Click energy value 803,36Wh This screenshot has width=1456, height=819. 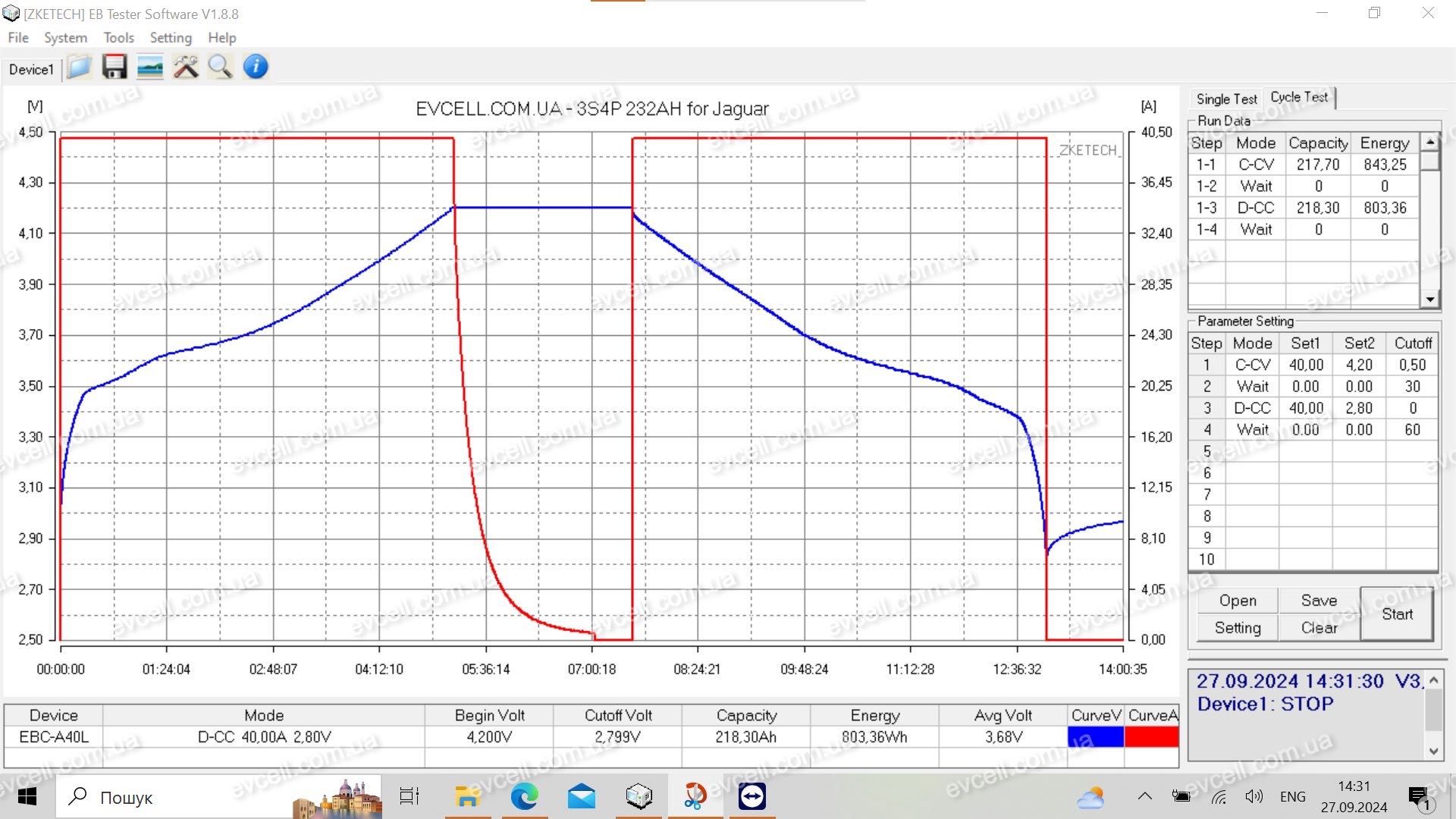pyautogui.click(x=874, y=737)
